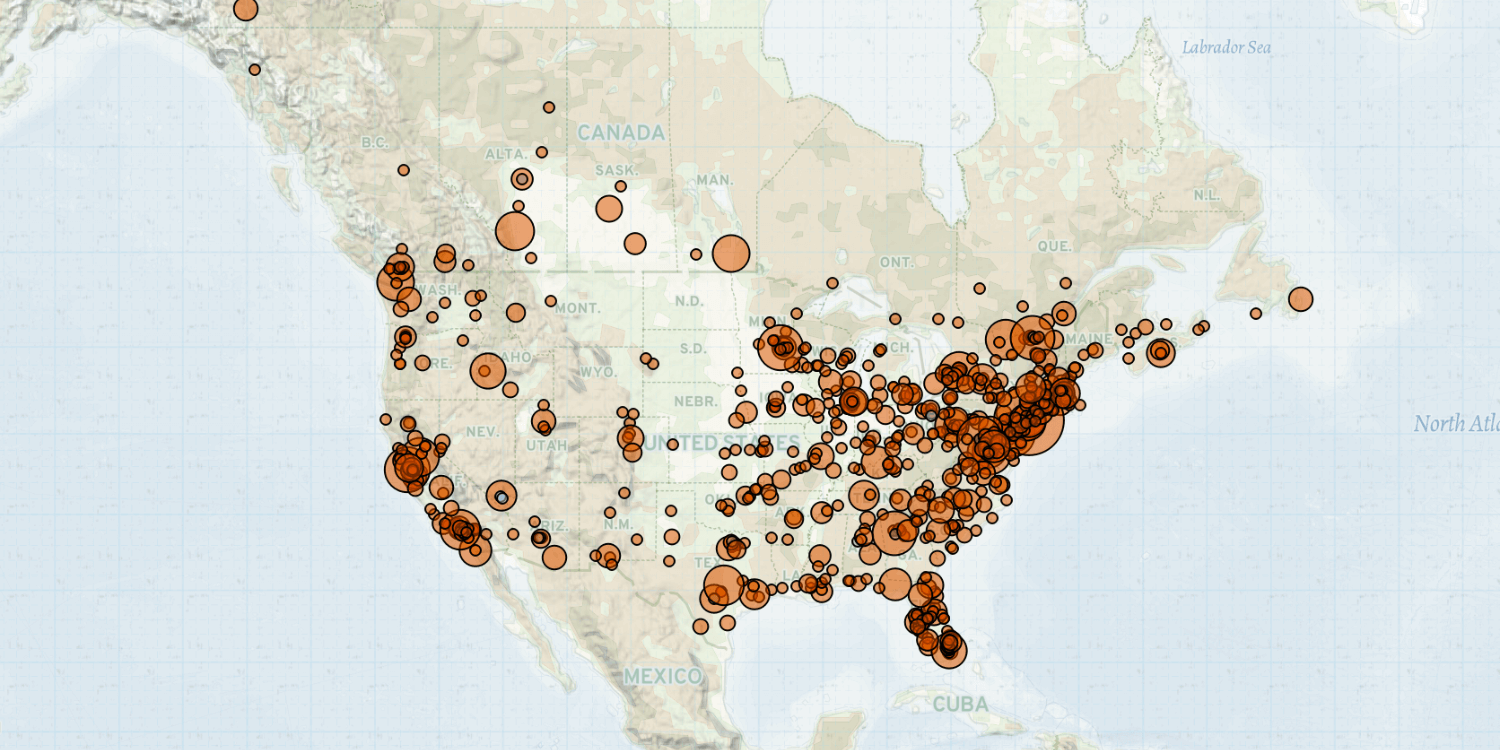This screenshot has height=750, width=1500.
Task: Click the small marker north of Lake Superior
Action: (832, 283)
